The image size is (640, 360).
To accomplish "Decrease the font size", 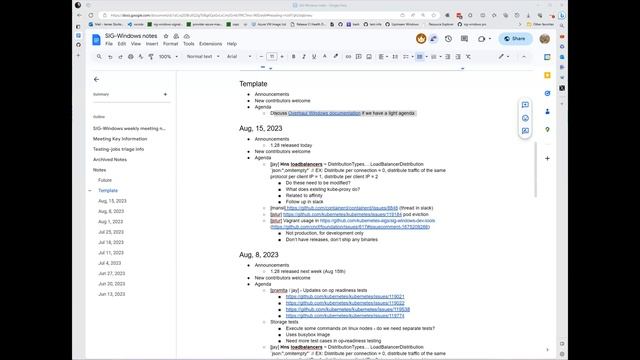I will [261, 57].
